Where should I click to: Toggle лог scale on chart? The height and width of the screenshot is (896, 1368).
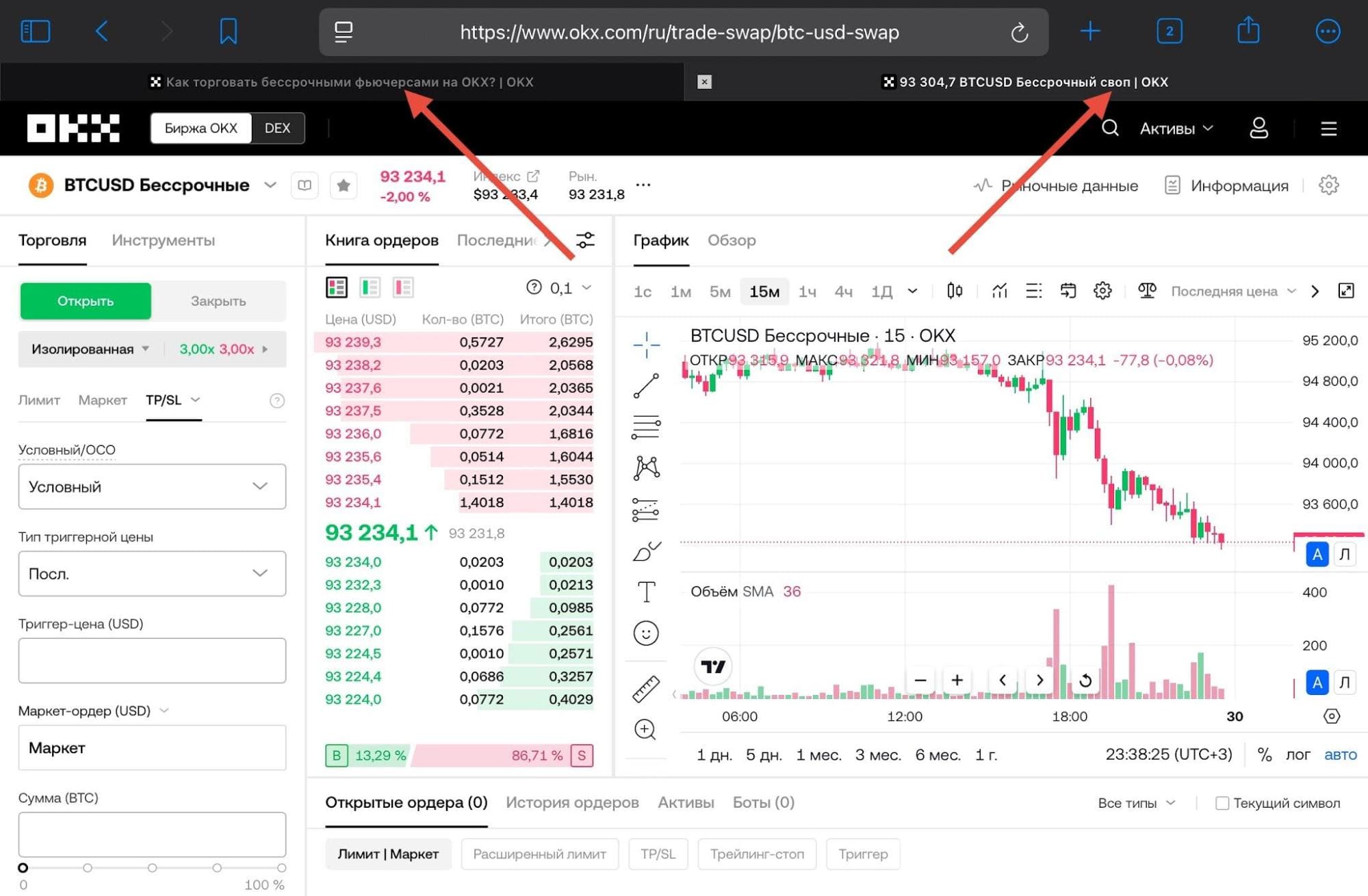(x=1298, y=754)
